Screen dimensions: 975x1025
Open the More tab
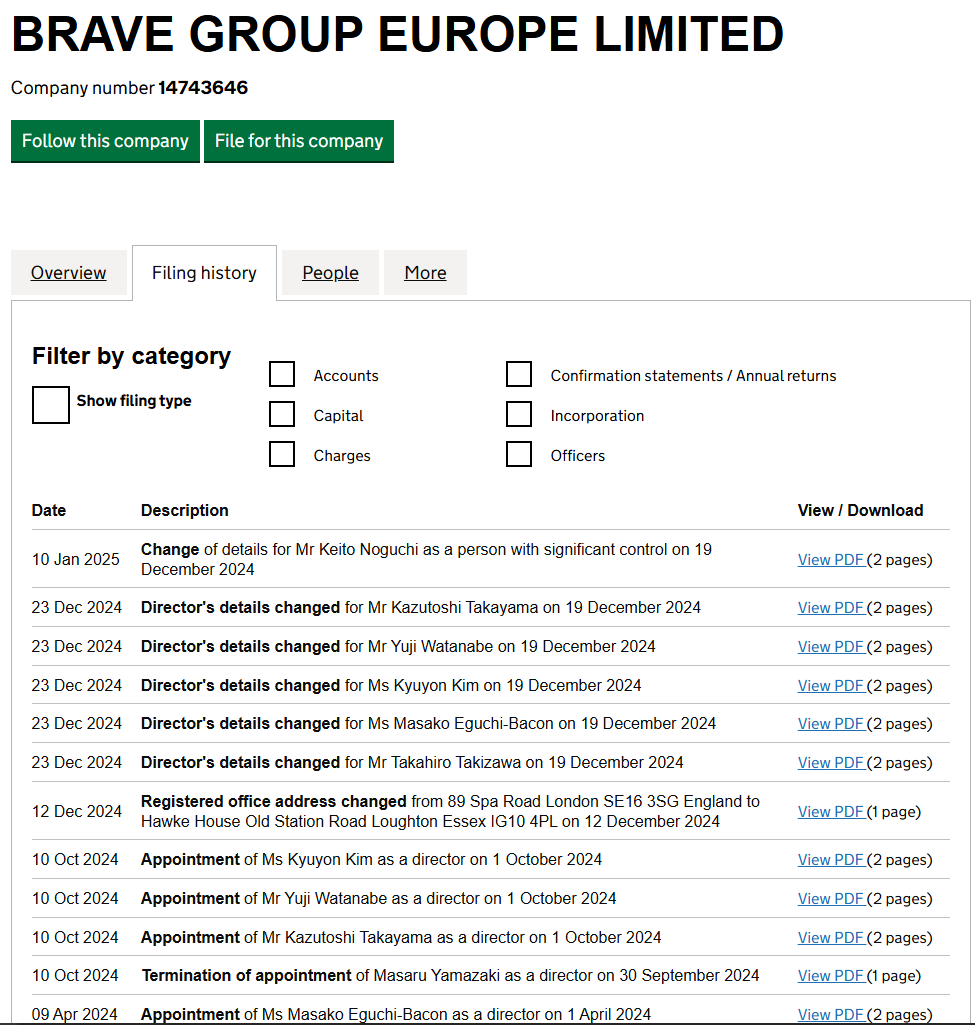425,273
